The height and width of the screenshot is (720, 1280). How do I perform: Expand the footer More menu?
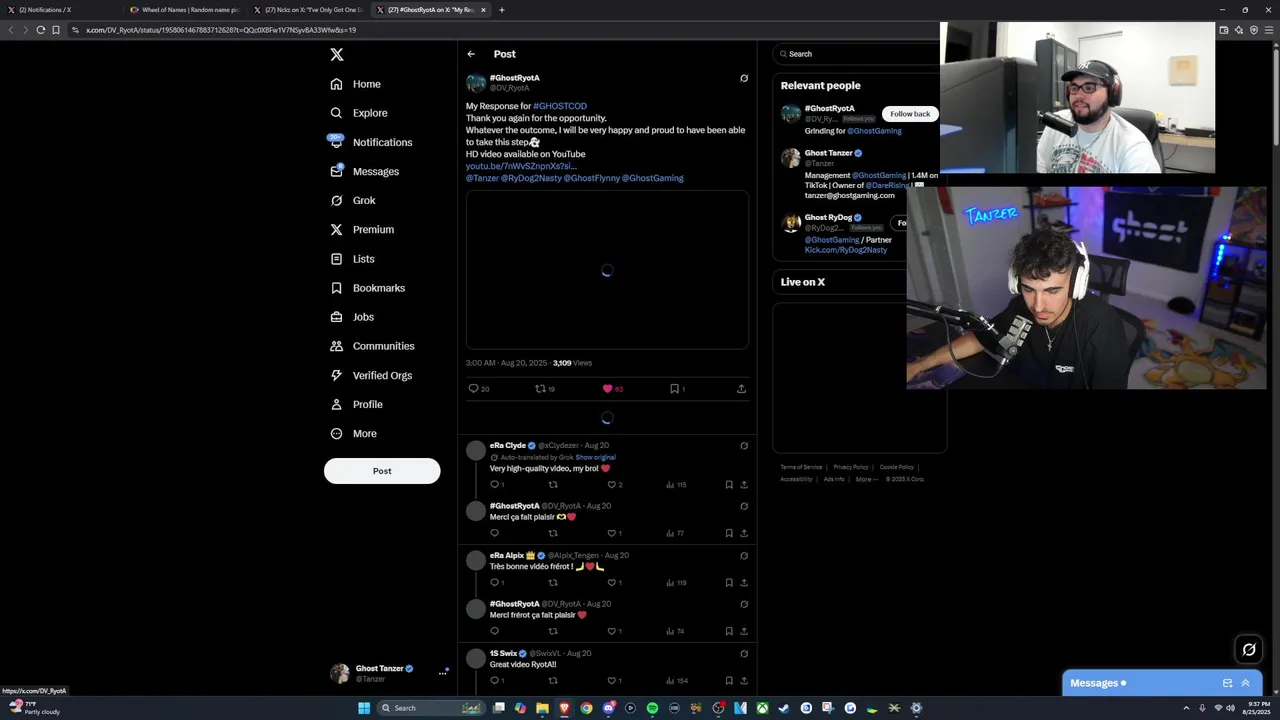(867, 479)
